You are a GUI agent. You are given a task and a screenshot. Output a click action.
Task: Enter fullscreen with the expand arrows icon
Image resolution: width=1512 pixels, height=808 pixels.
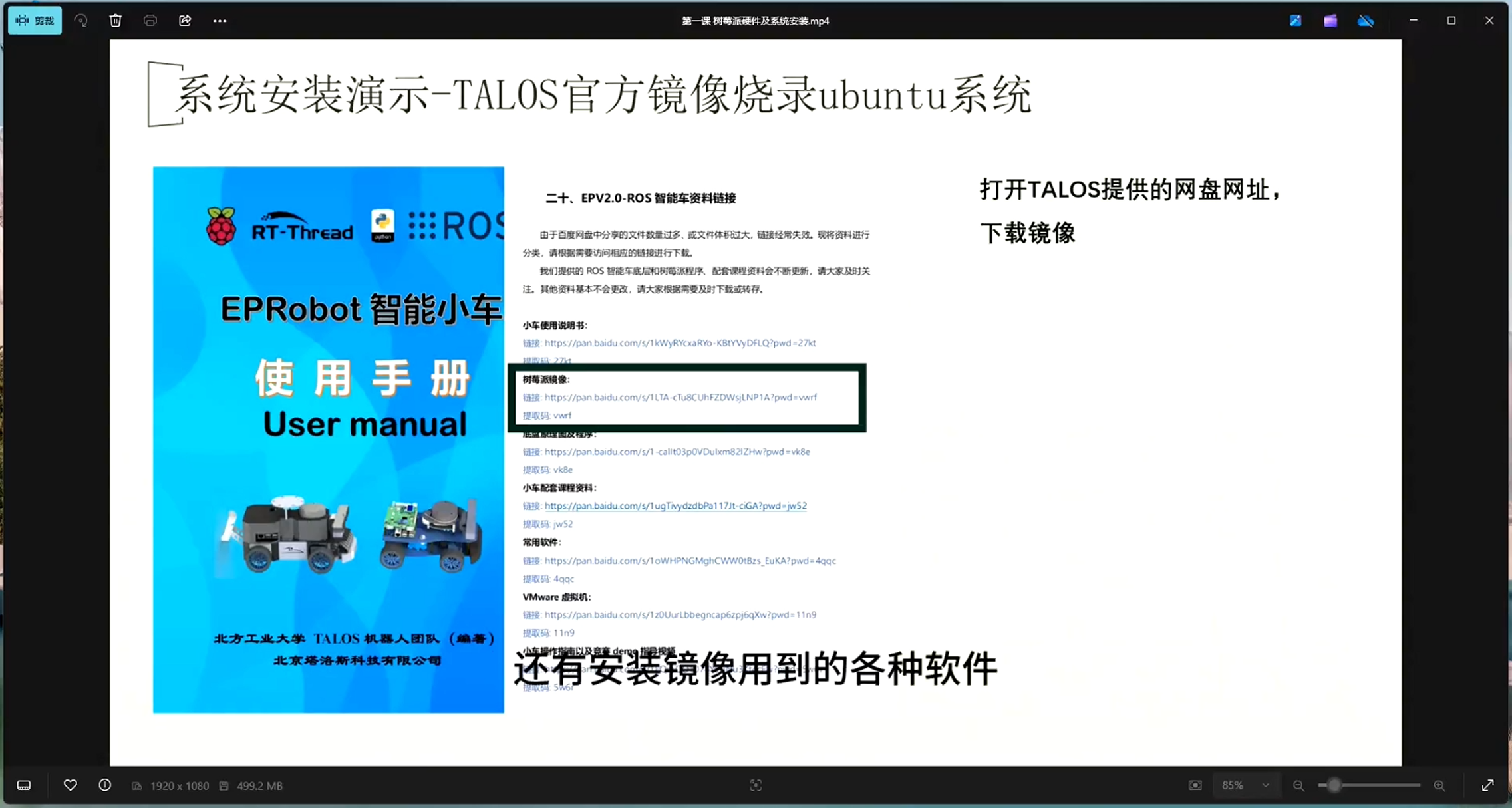[1487, 785]
